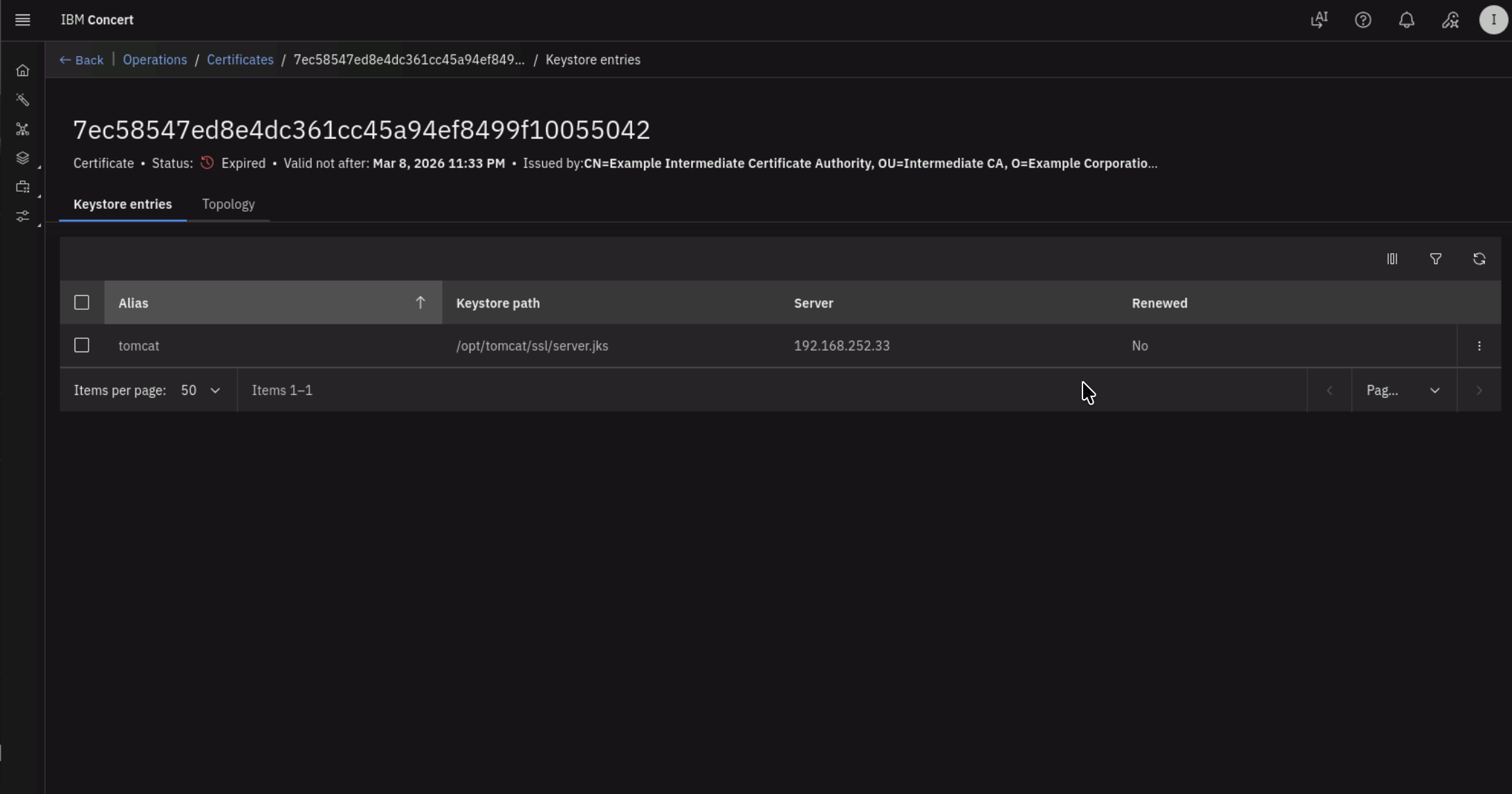Switch to the Topology tab

pos(228,204)
